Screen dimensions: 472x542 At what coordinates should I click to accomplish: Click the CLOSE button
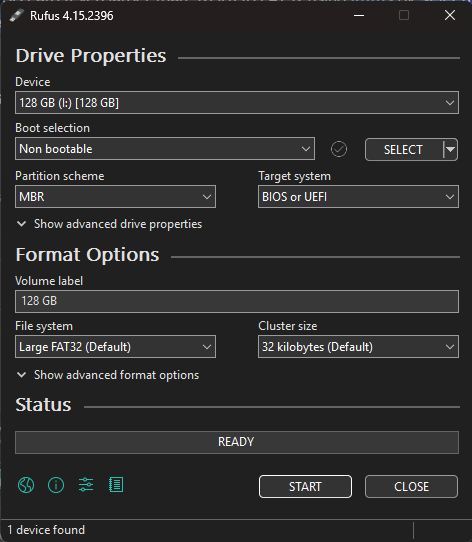[411, 487]
